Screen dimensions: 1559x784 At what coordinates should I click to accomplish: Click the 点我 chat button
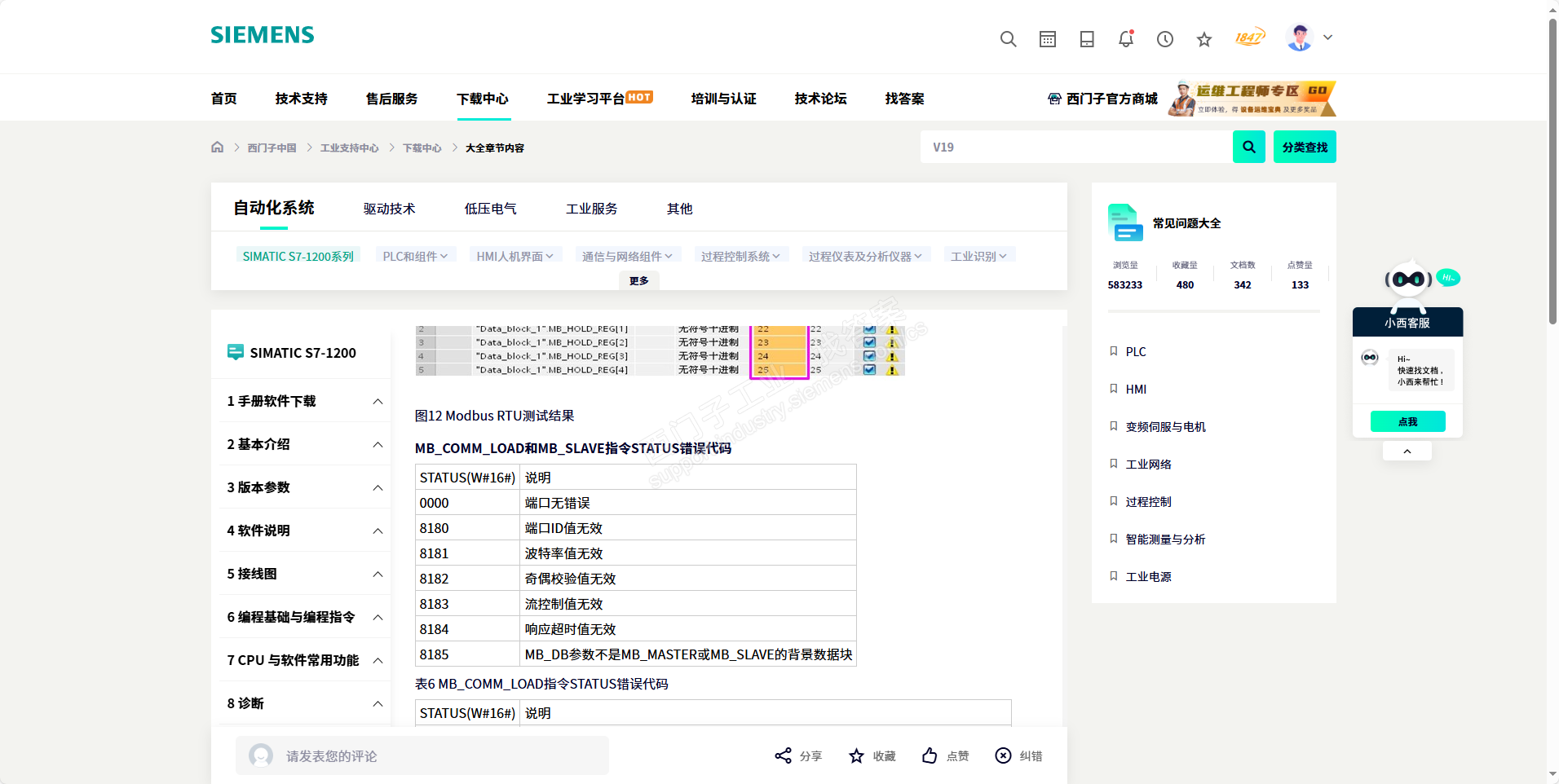(1408, 421)
